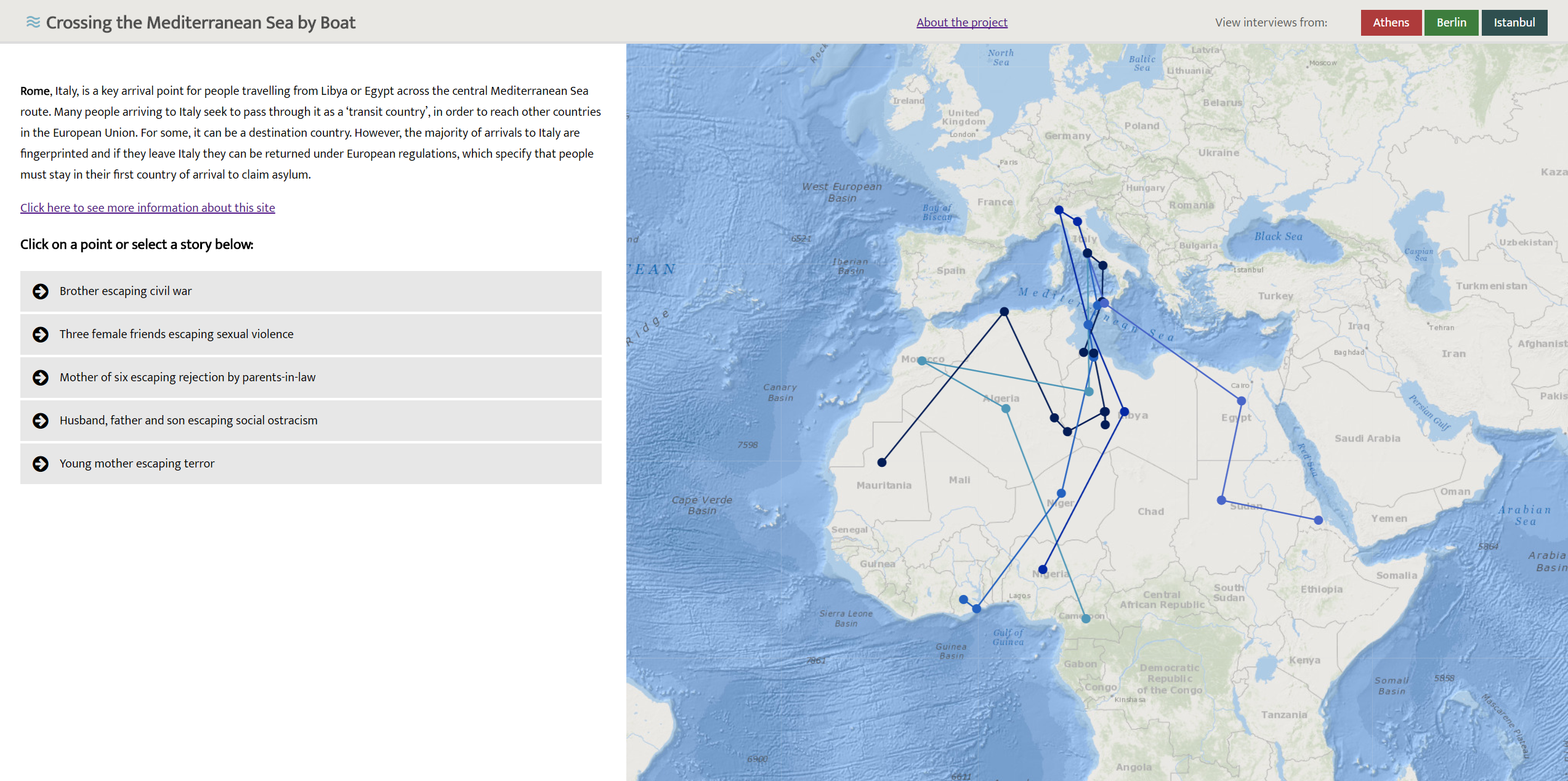Select the route point near Cameroon
1568x781 pixels.
[1086, 618]
